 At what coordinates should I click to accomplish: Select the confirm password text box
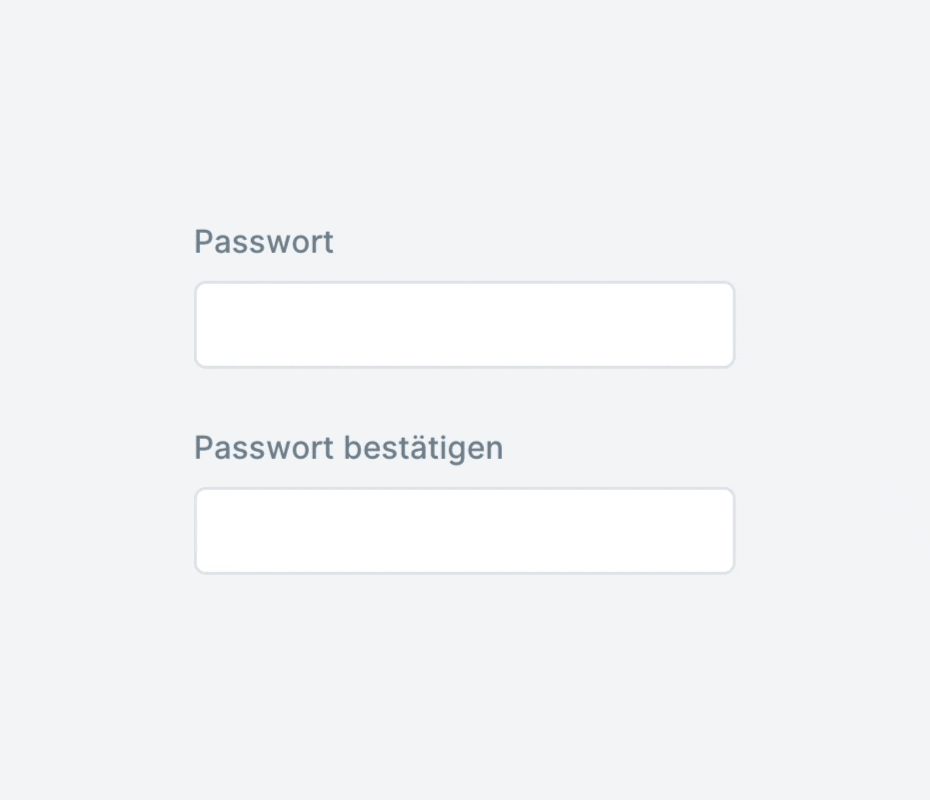(464, 530)
